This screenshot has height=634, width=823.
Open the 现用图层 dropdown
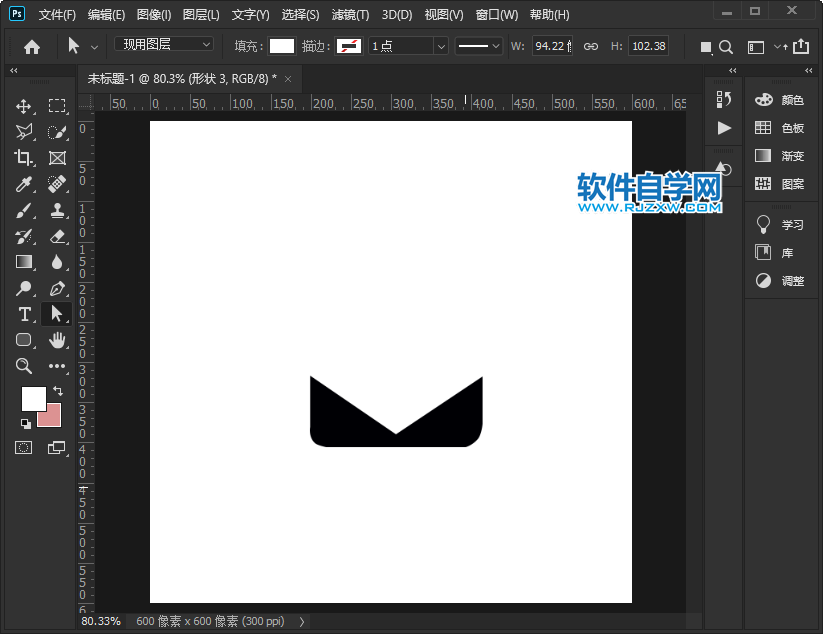(165, 45)
